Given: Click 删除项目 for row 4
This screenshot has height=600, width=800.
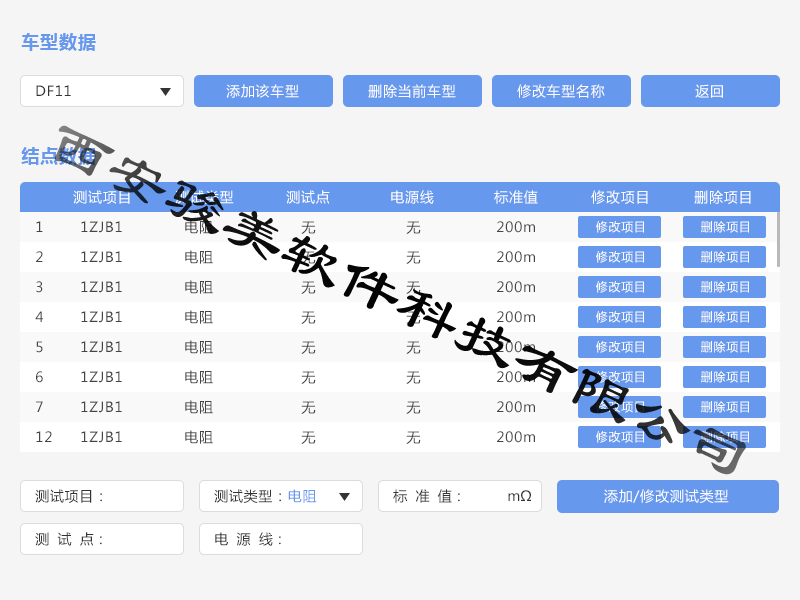Looking at the screenshot, I should pos(724,317).
